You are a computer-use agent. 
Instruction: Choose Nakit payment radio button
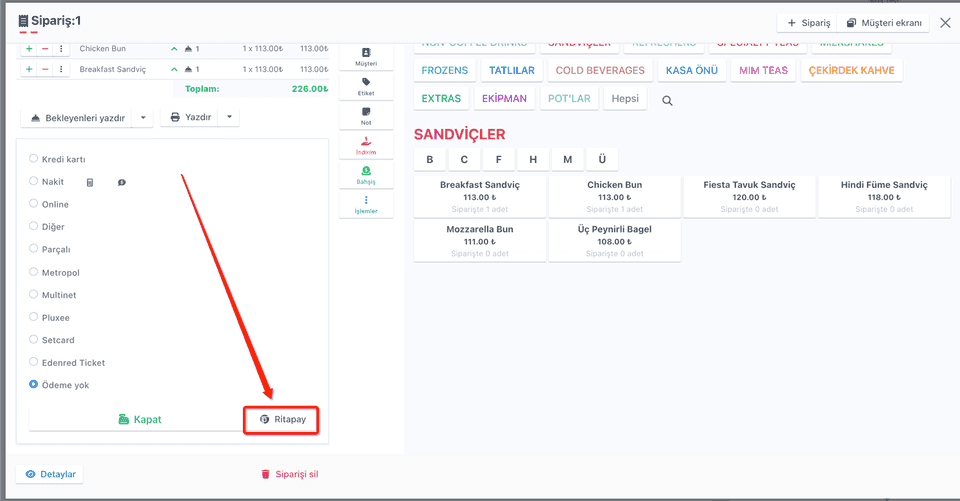click(34, 181)
